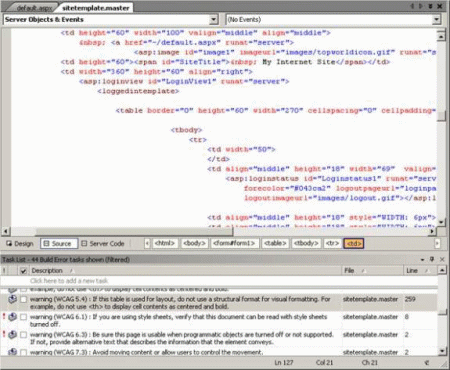This screenshot has height=370, width=450.
Task: Click the WCAG 7.3 build error icon
Action: (13, 351)
